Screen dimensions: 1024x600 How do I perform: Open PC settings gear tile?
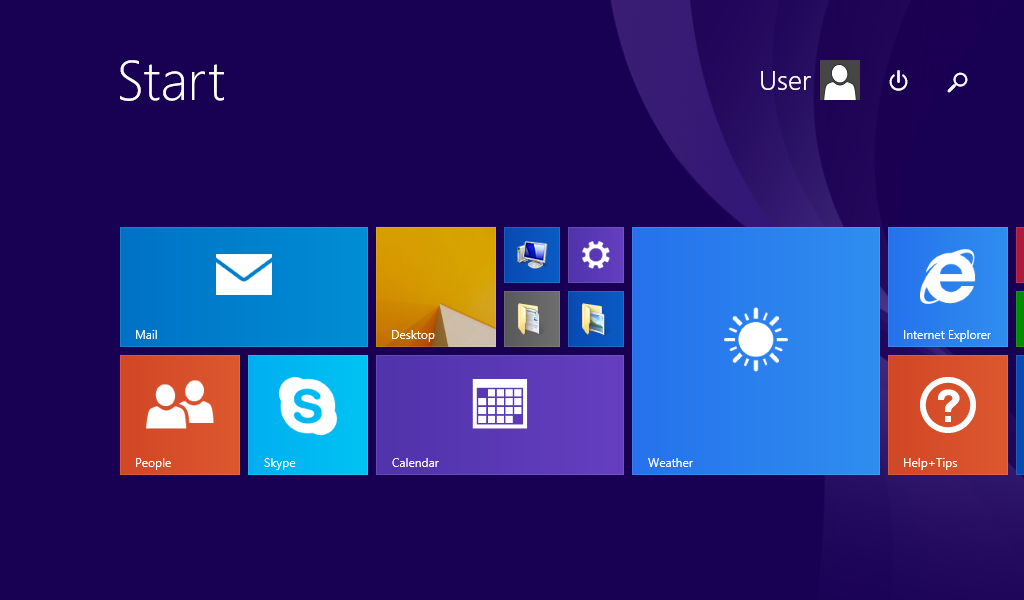pyautogui.click(x=596, y=255)
